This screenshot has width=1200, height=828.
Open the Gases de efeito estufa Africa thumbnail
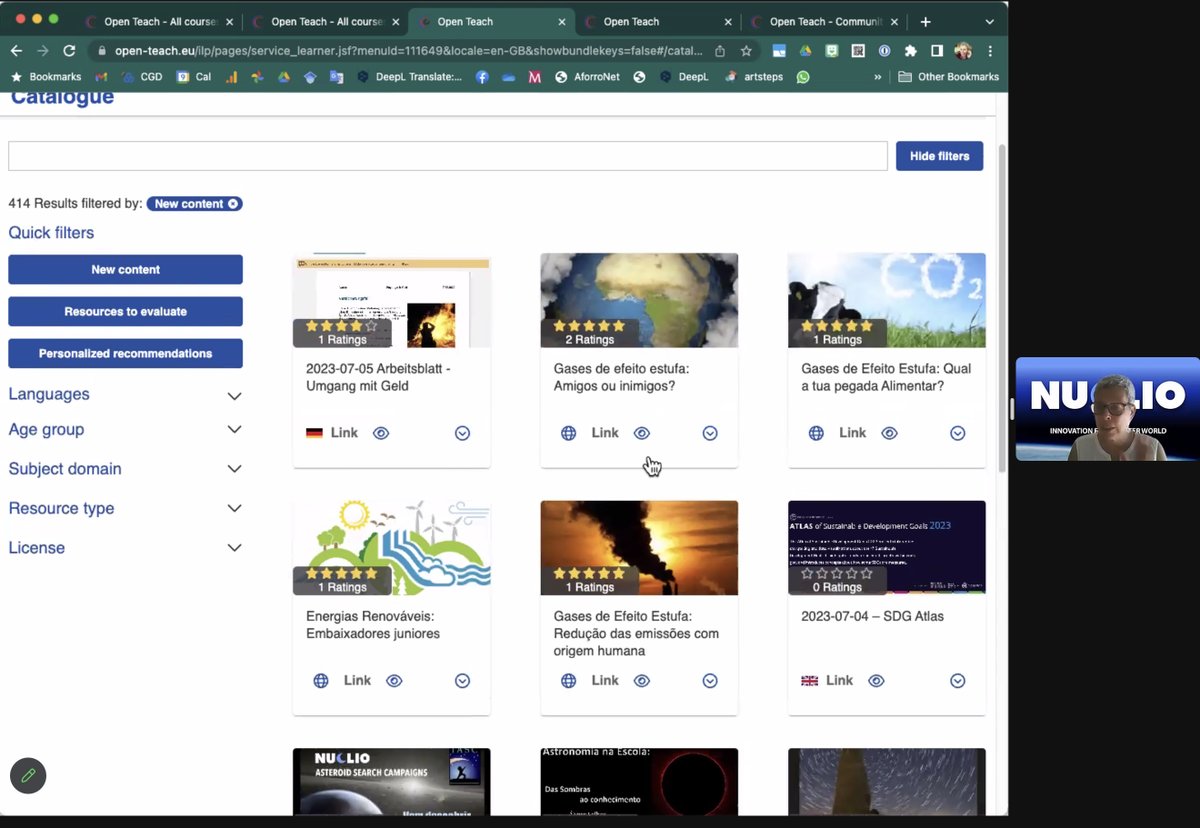(639, 300)
